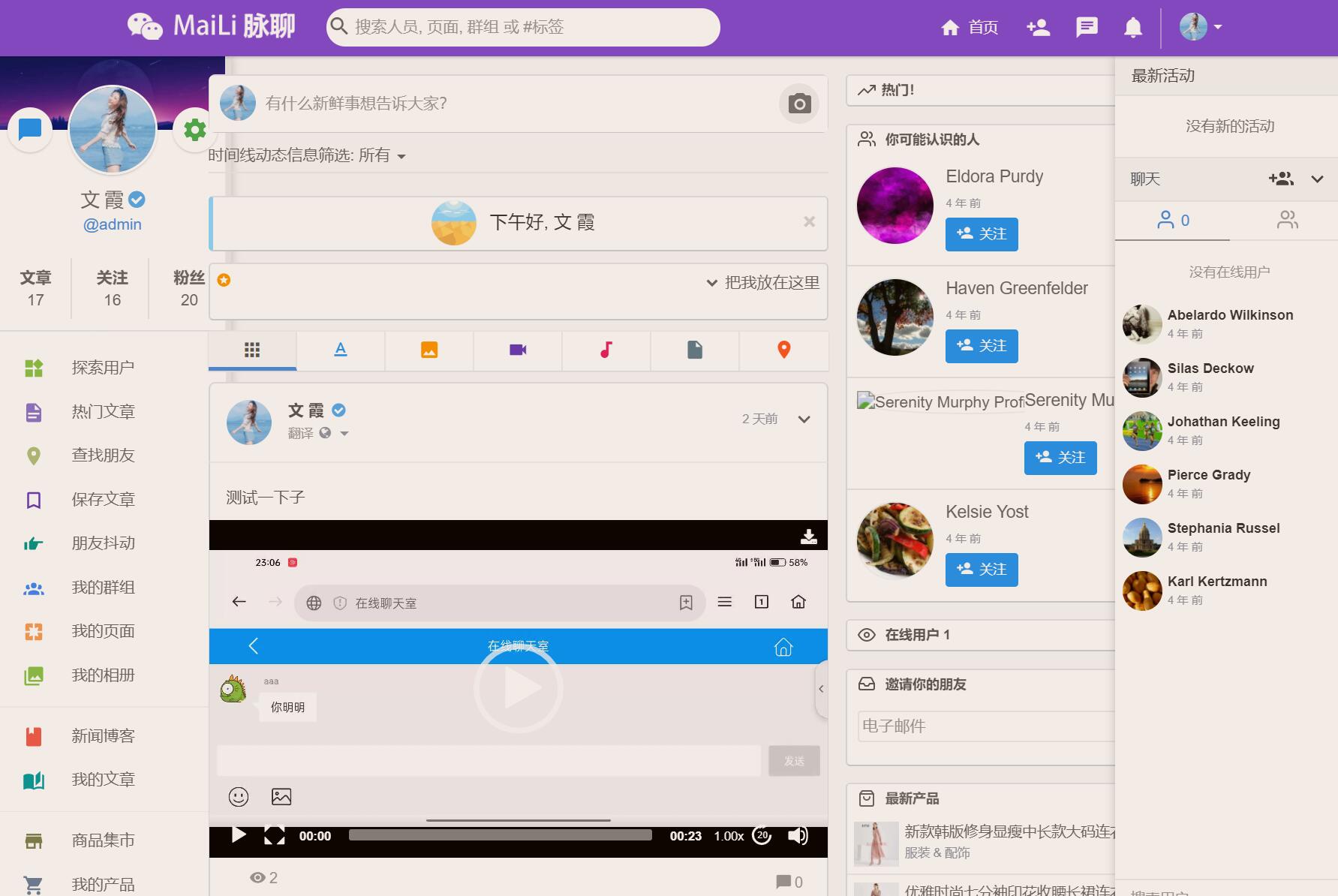This screenshot has width=1338, height=896.
Task: Toggle video fullscreen
Action: point(275,835)
